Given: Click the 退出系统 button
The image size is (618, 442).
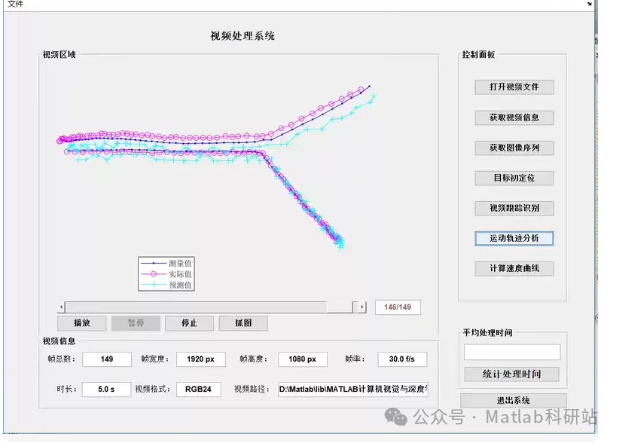Looking at the screenshot, I should 513,400.
